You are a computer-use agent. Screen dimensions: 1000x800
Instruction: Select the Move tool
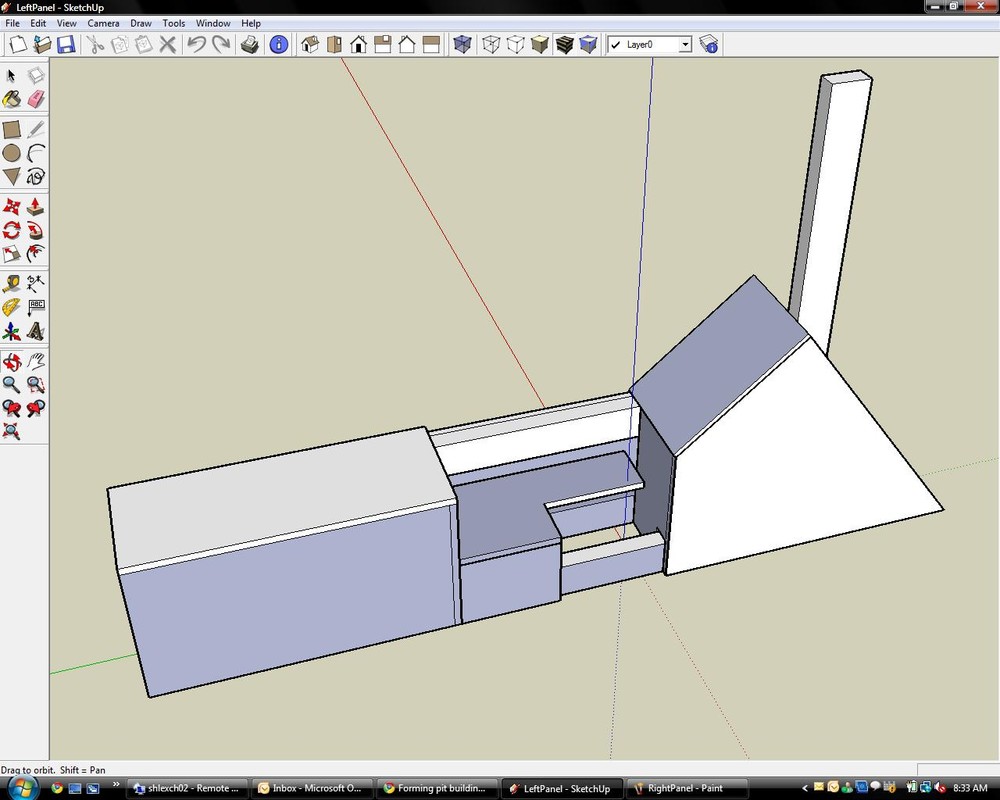(x=11, y=205)
